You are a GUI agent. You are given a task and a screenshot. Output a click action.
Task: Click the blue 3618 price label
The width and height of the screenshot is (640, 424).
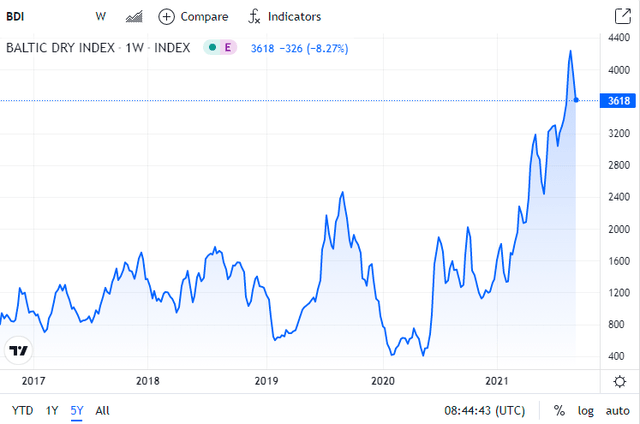(x=618, y=100)
